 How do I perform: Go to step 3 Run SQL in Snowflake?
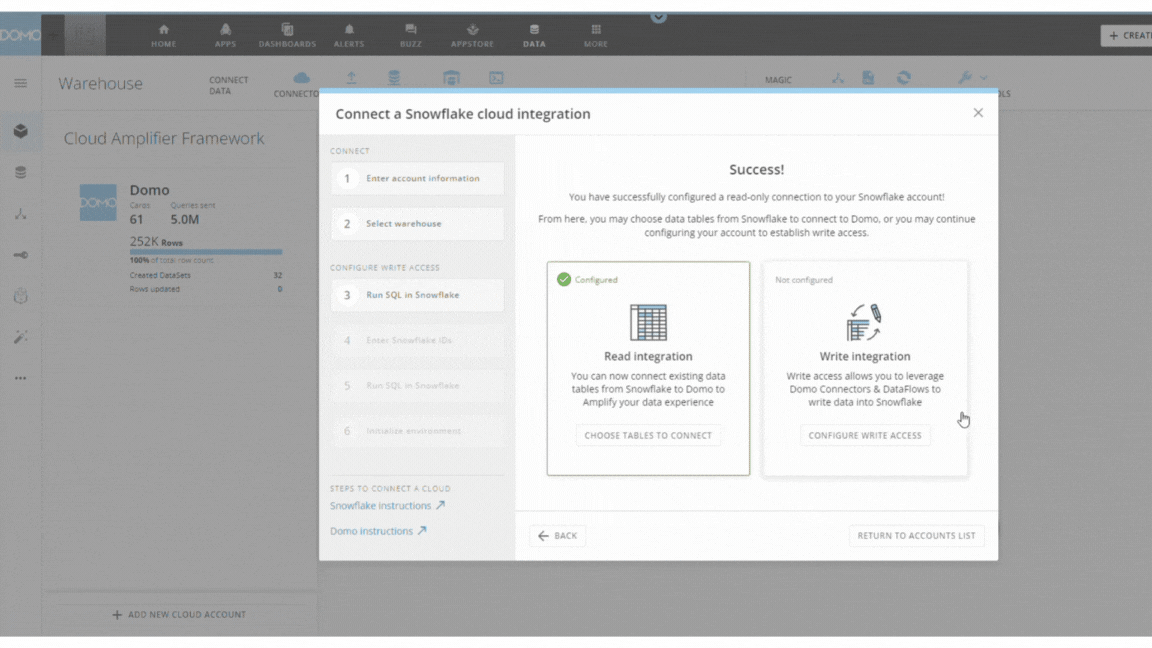(x=417, y=296)
